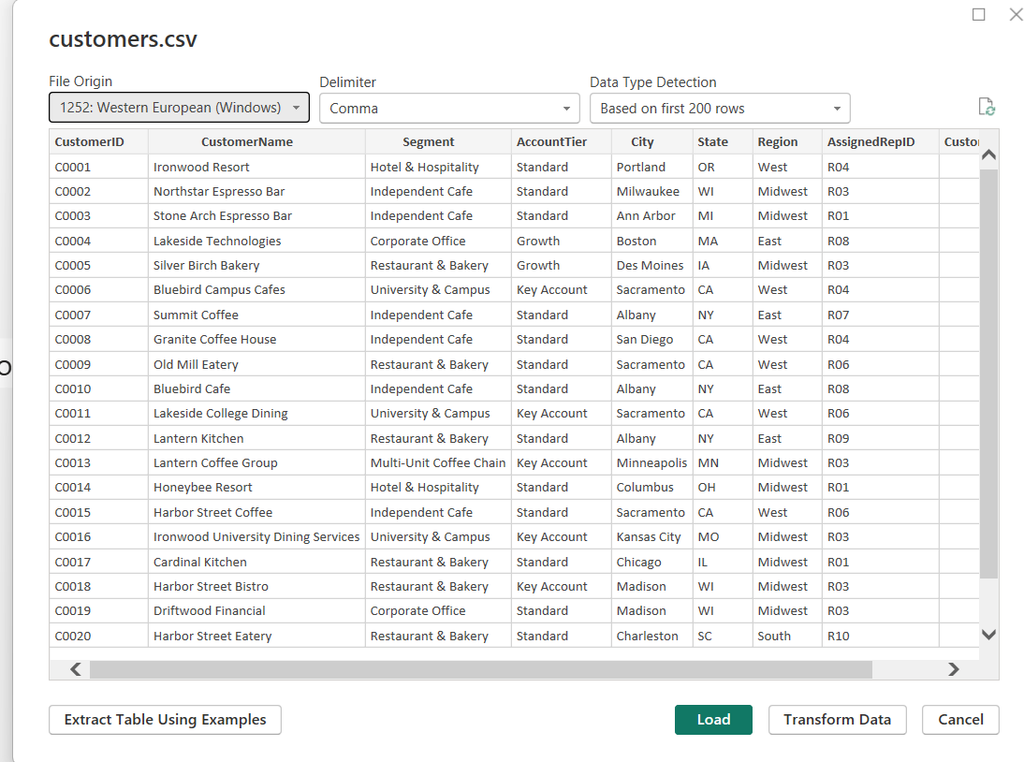The width and height of the screenshot is (1024, 762).
Task: Select the Boston city cell
Action: (x=652, y=241)
